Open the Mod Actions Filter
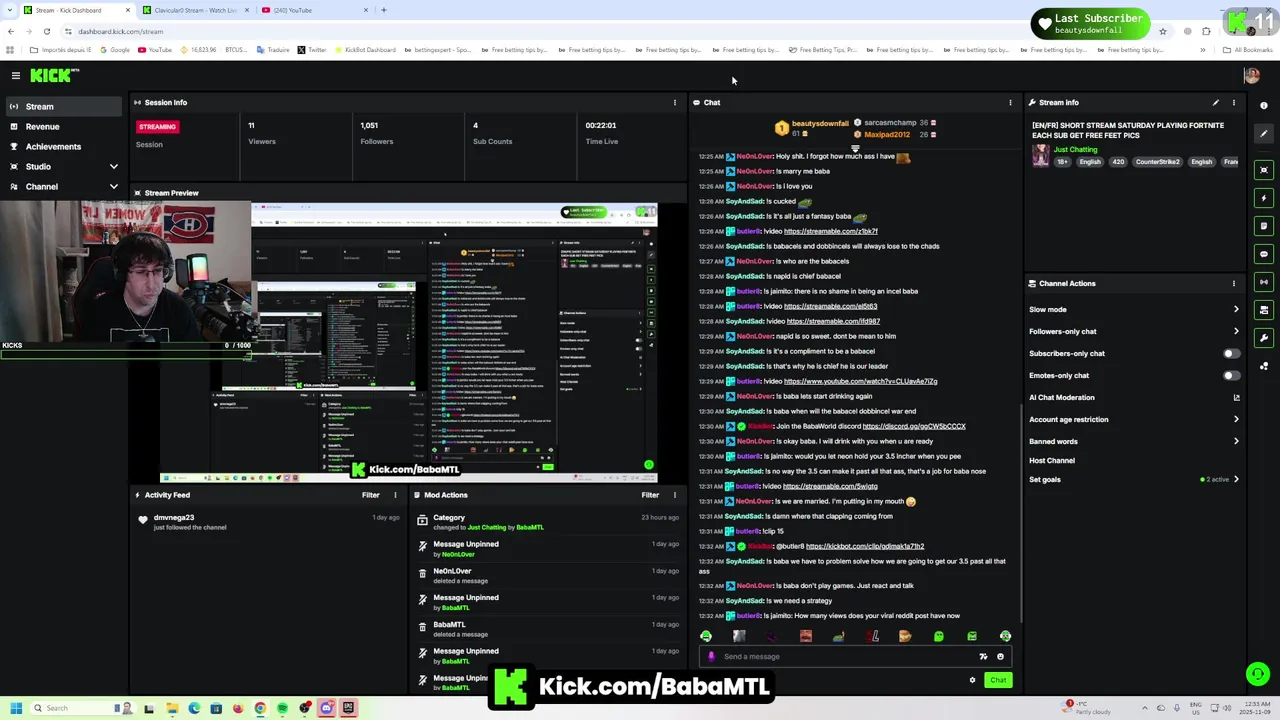The image size is (1280, 720). [x=650, y=495]
